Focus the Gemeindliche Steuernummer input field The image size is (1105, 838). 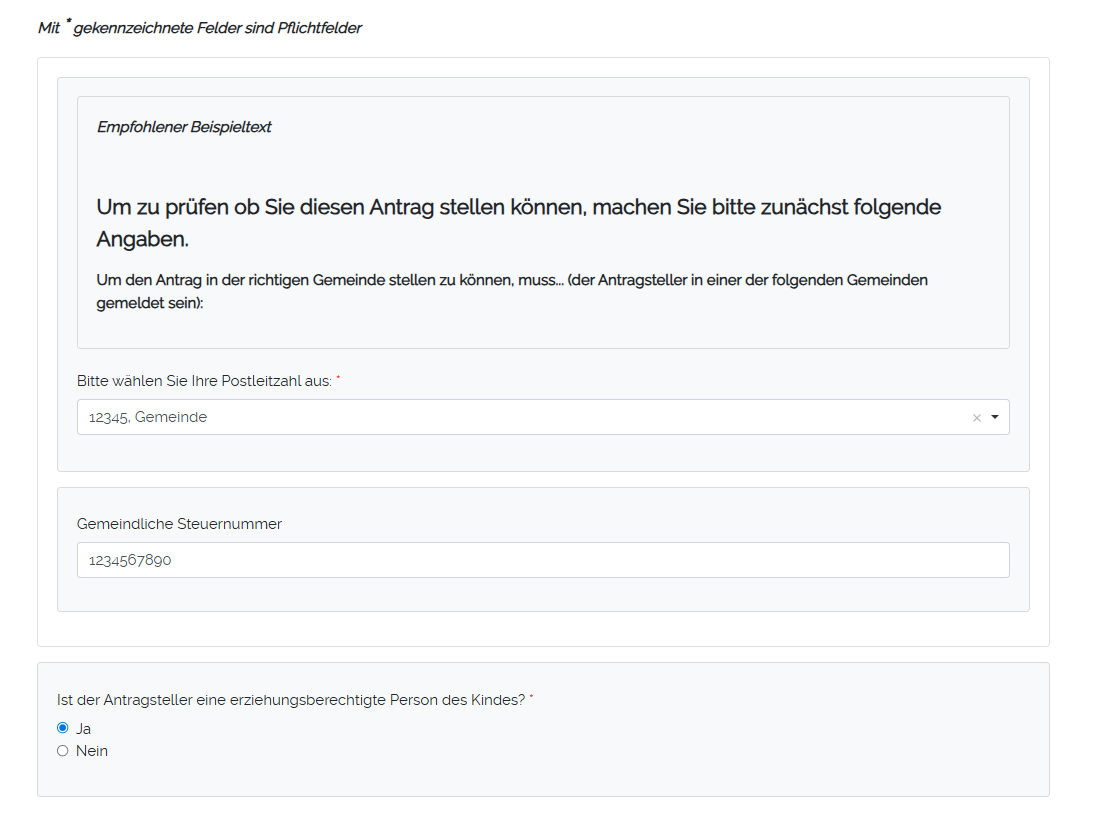click(x=542, y=560)
